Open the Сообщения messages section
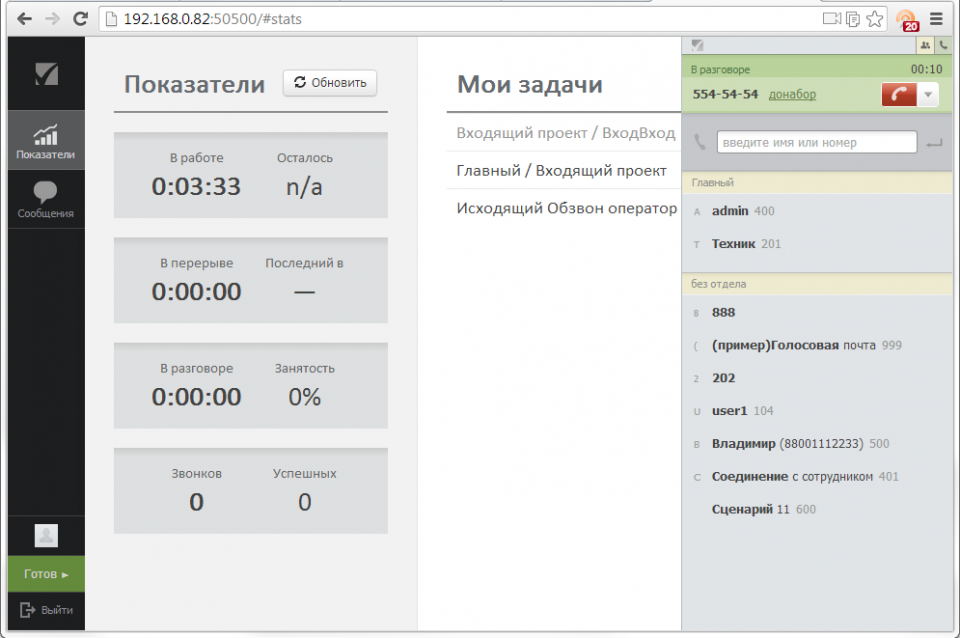 click(x=45, y=200)
